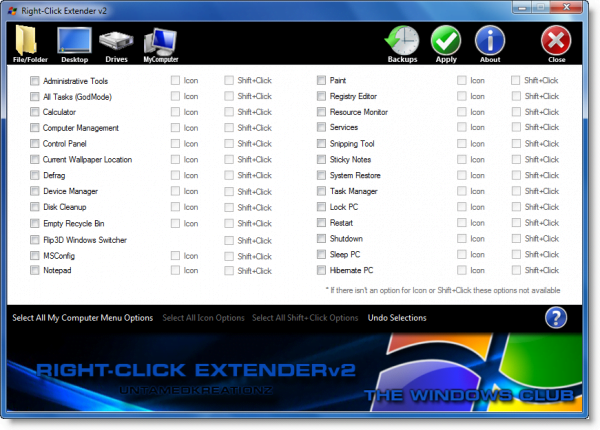Click Select All Icon Options link
The image size is (600, 430).
coord(203,318)
